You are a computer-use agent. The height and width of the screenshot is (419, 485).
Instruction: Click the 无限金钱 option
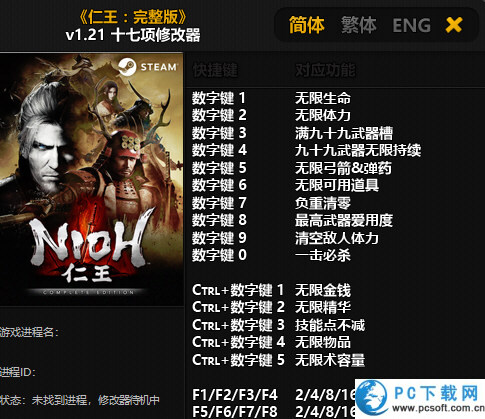(x=323, y=290)
